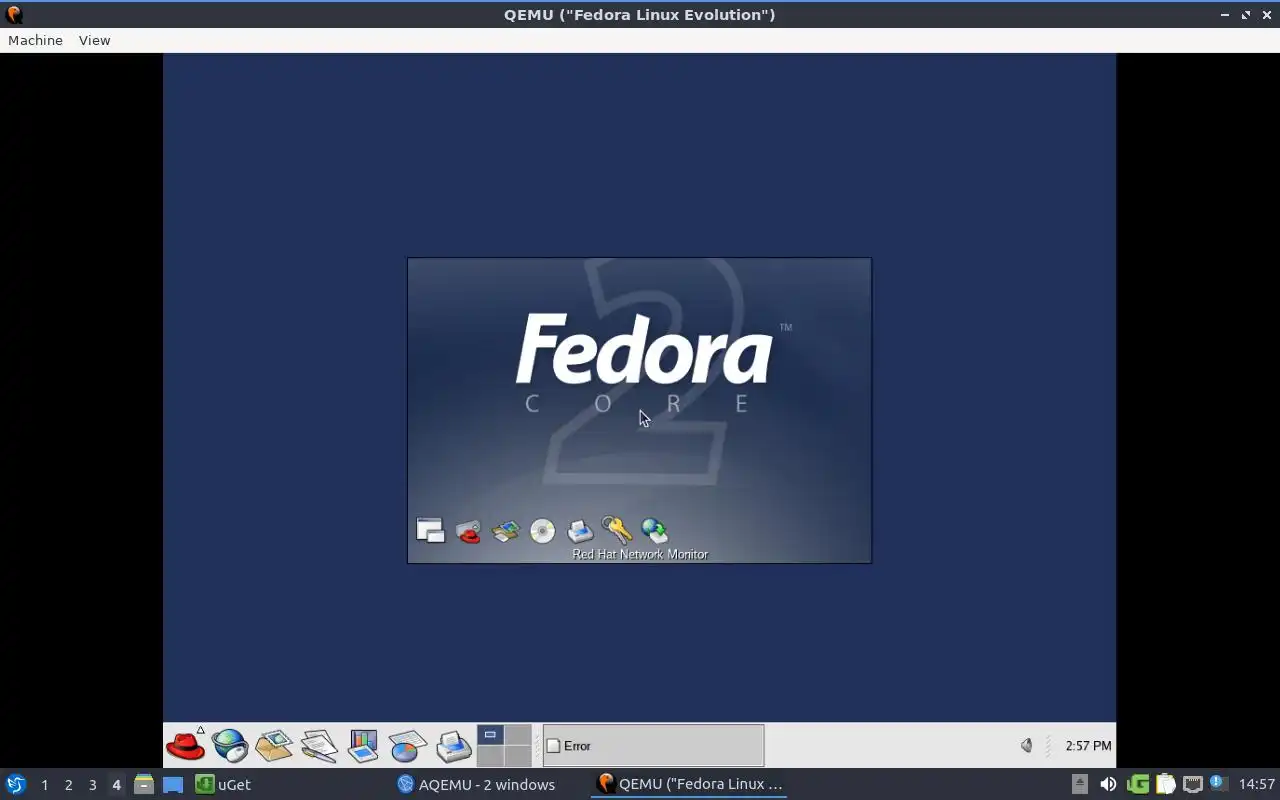Viewport: 1280px width, 800px height.
Task: Click the QEMU window title bar icon
Action: [x=14, y=14]
